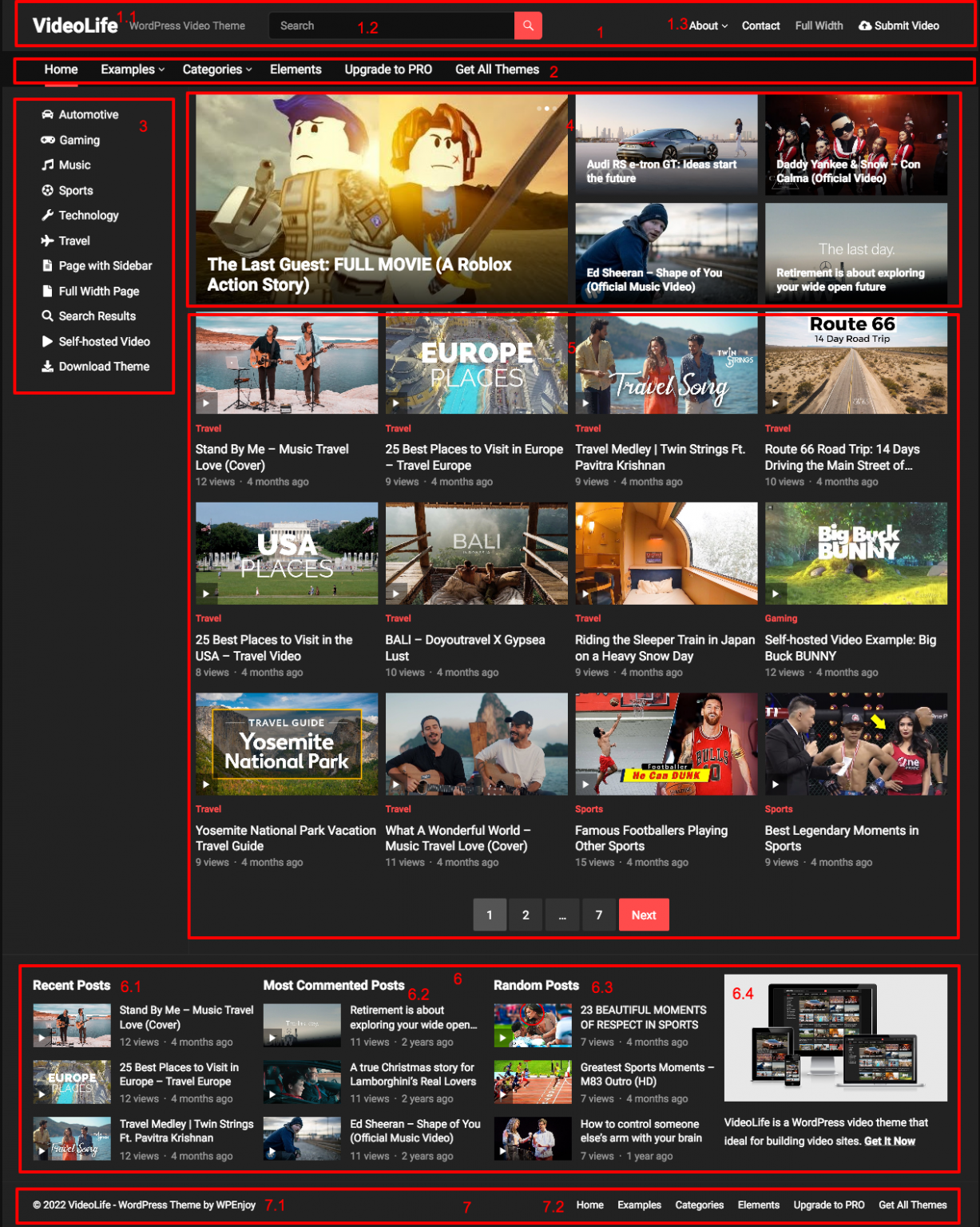Select the Music note icon in sidebar
Image resolution: width=980 pixels, height=1227 pixels.
(48, 165)
